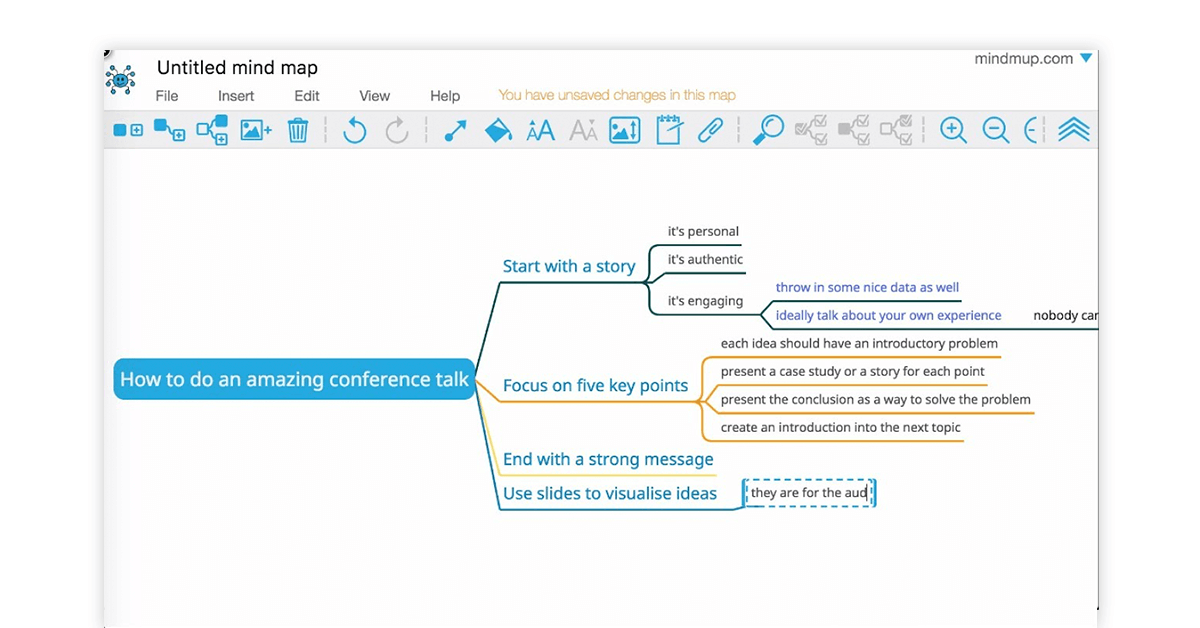This screenshot has width=1200, height=628.
Task: Delete selected node with trash icon
Action: coord(298,130)
